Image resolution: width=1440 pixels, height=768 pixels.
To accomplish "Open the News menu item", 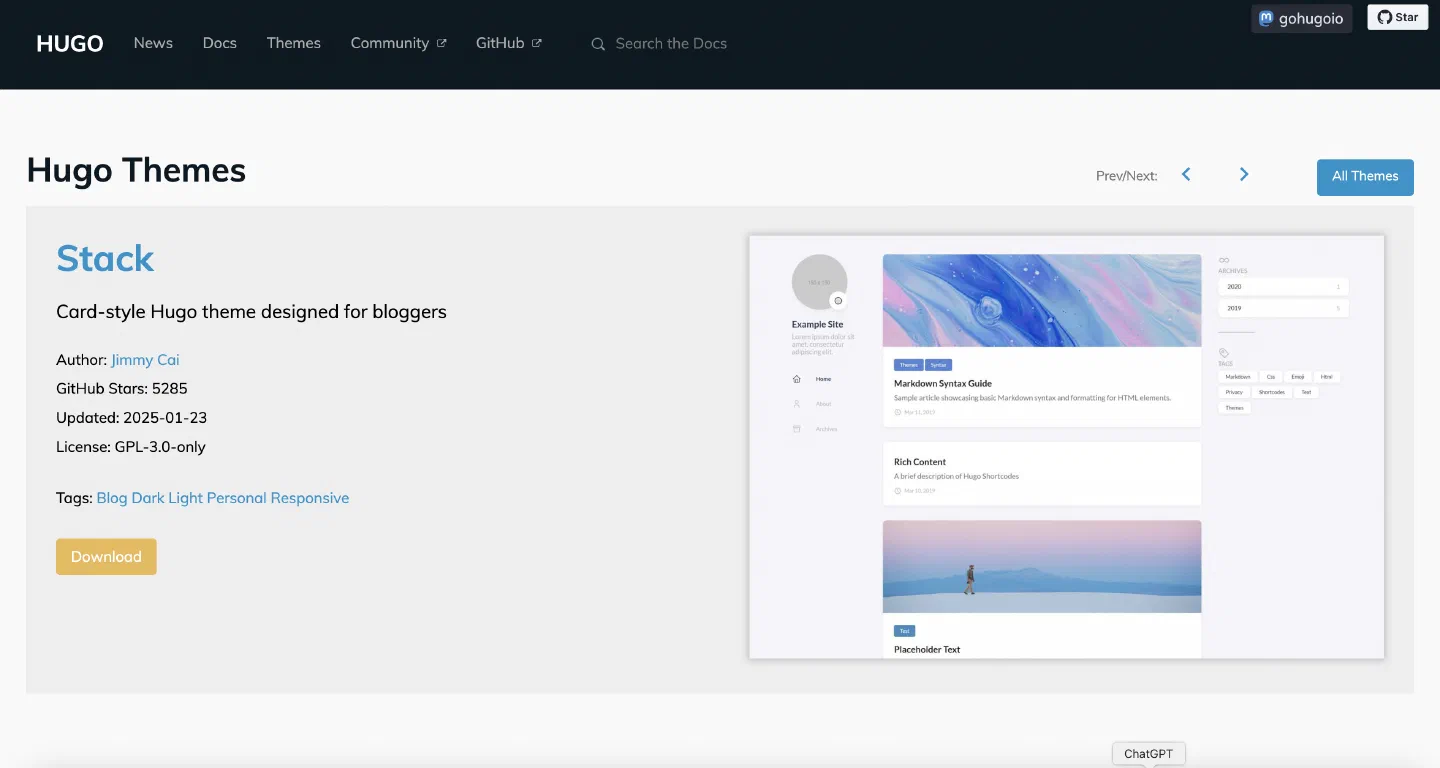I will (153, 43).
